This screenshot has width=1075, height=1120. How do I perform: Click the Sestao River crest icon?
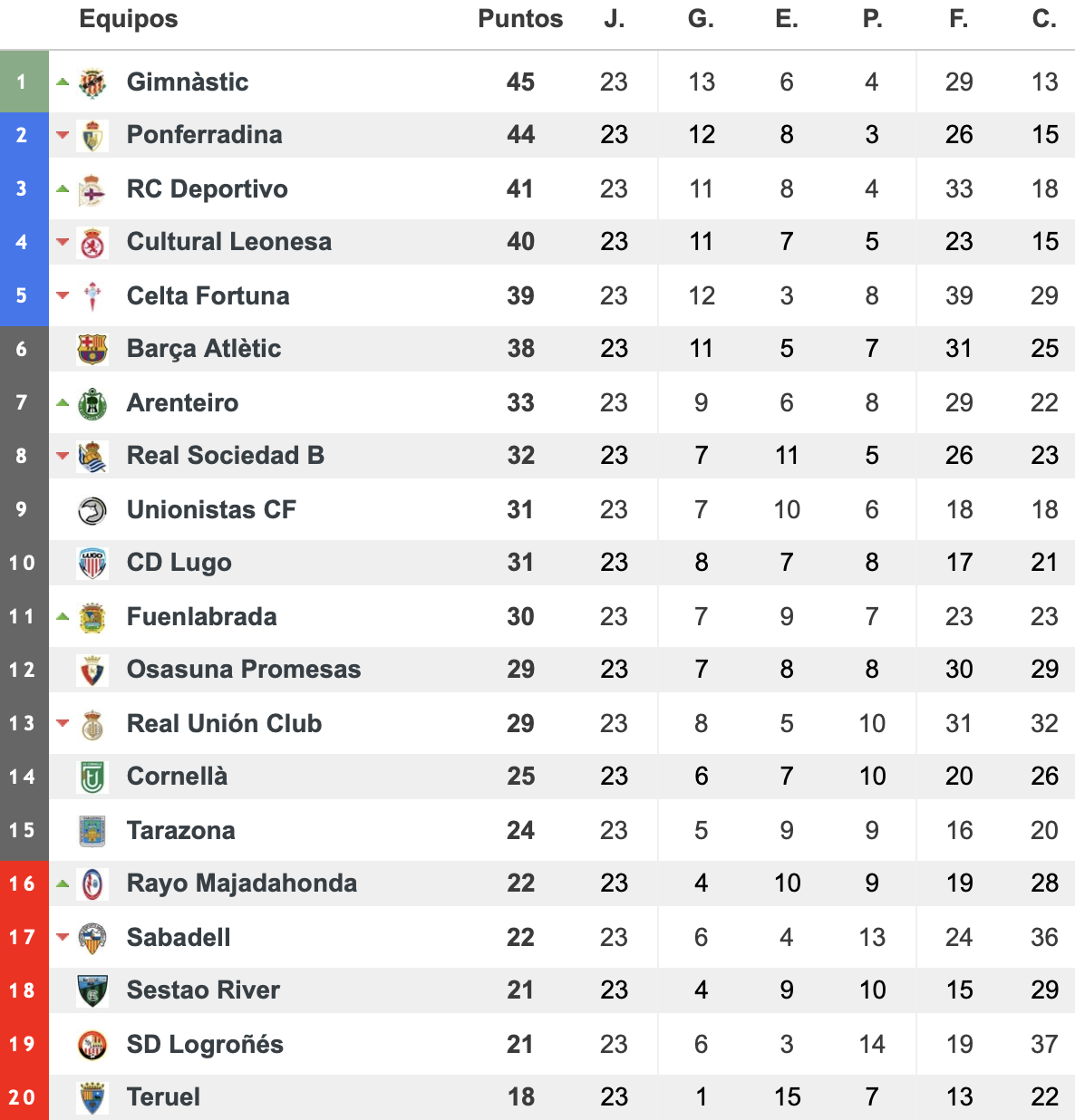click(92, 990)
